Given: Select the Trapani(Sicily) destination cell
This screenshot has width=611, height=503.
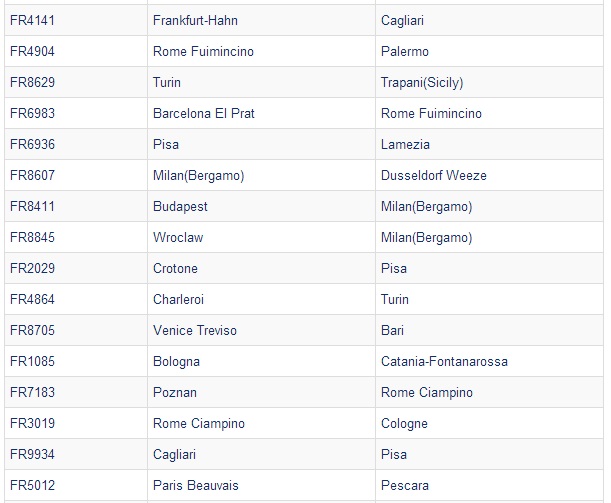Looking at the screenshot, I should [x=489, y=82].
